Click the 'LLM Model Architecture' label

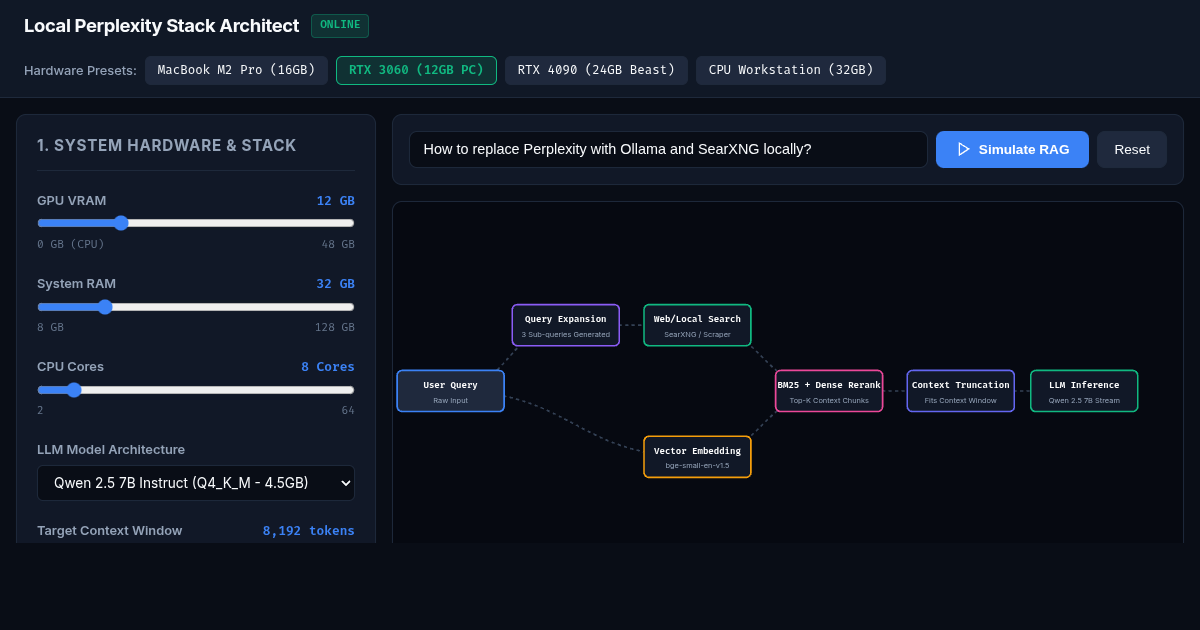[x=111, y=450]
